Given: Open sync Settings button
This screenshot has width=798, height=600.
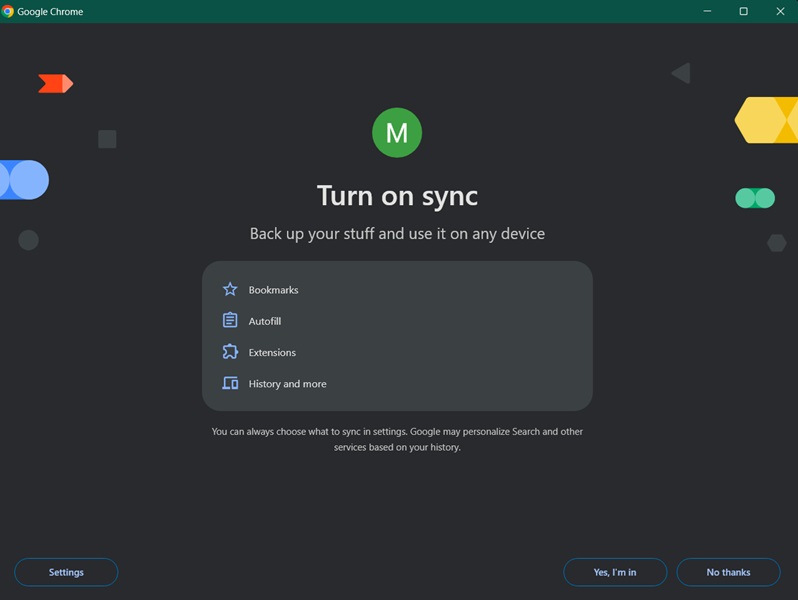Looking at the screenshot, I should [66, 572].
